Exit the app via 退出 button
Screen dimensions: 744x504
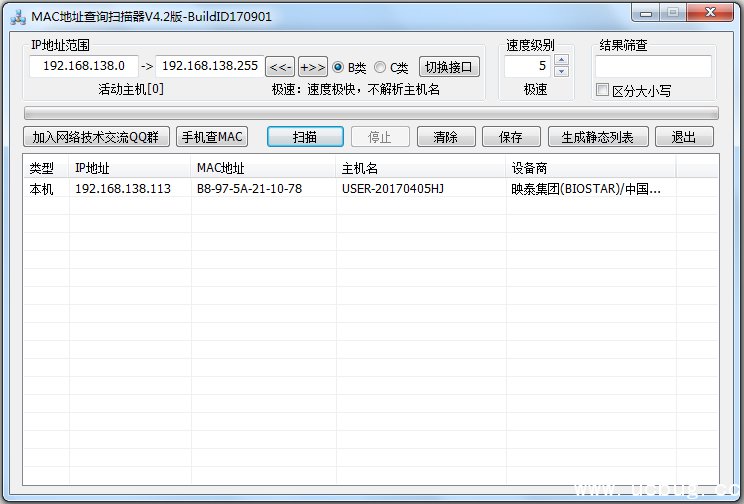[684, 137]
